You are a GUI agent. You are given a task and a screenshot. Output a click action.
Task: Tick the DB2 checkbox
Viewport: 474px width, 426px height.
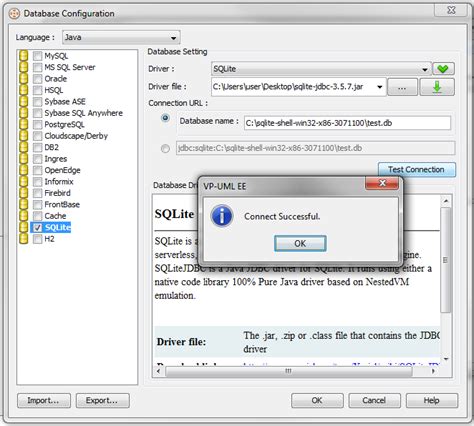(37, 147)
